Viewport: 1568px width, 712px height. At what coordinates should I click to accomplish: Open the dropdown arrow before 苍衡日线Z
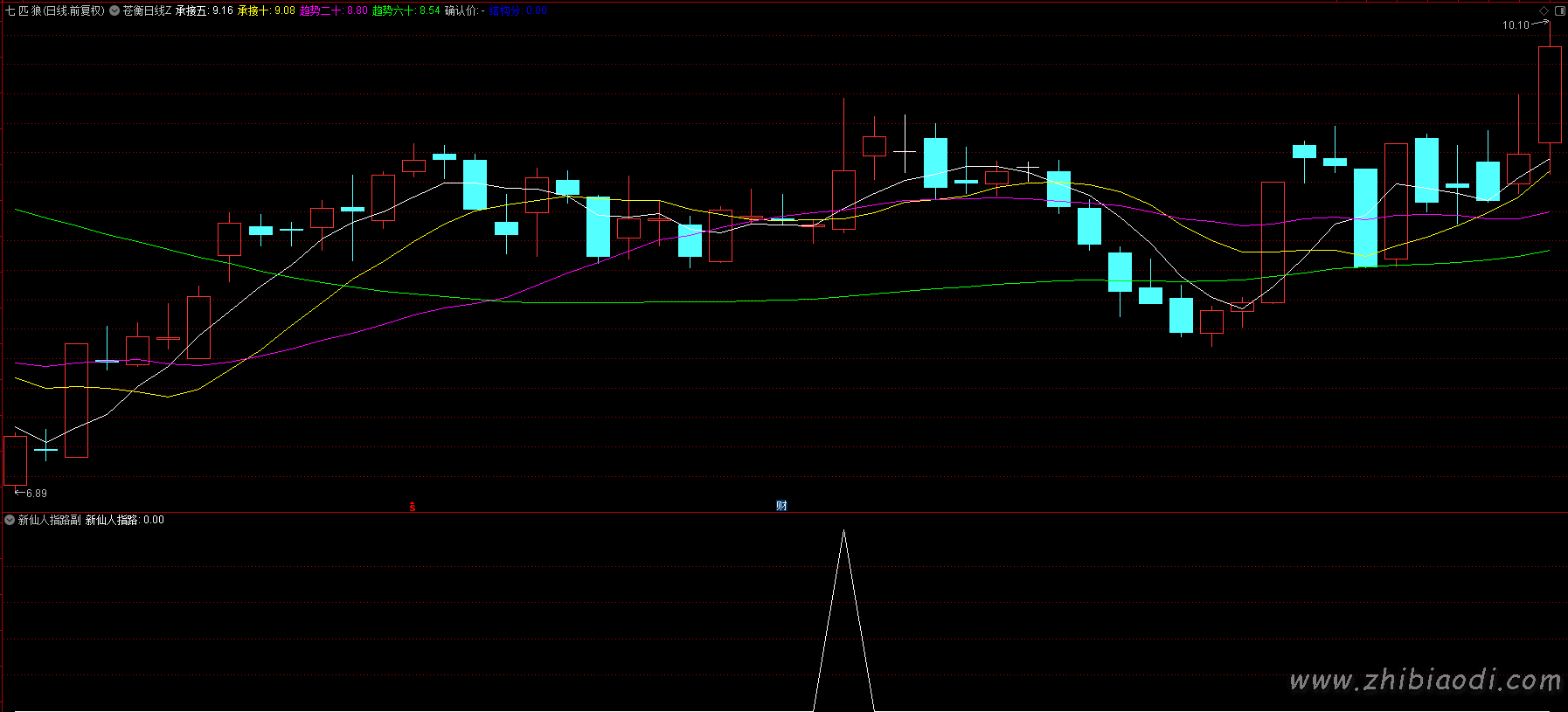(x=114, y=10)
